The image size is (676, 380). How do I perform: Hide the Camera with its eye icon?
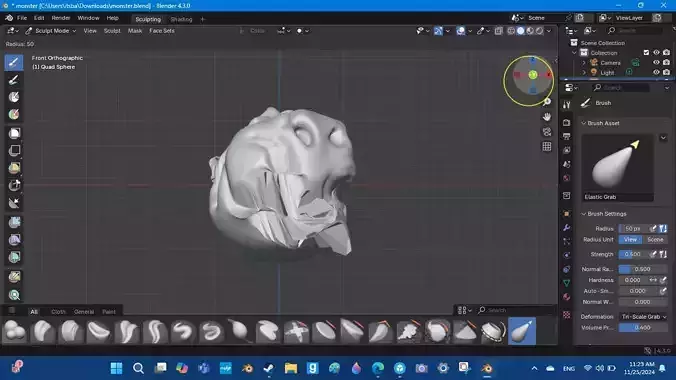pyautogui.click(x=656, y=63)
